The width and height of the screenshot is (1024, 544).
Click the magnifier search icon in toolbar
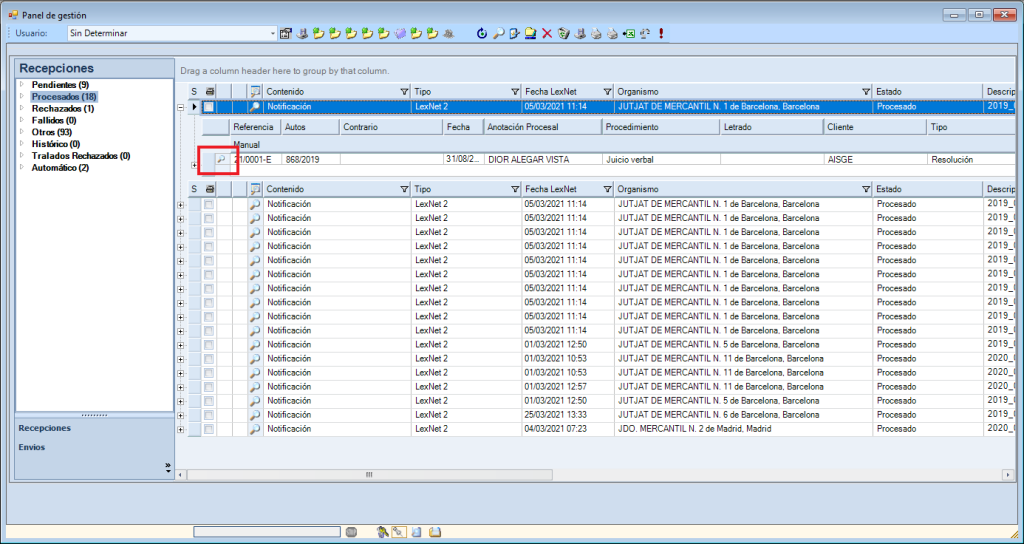tap(497, 33)
